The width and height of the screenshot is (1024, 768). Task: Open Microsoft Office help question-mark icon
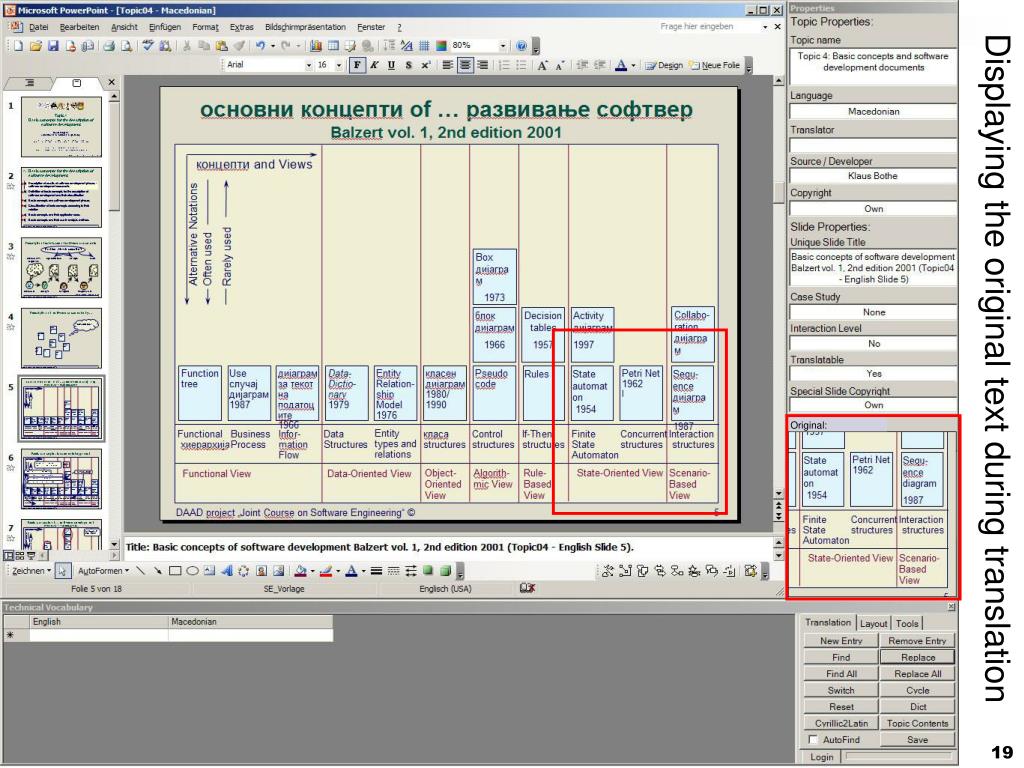click(521, 46)
